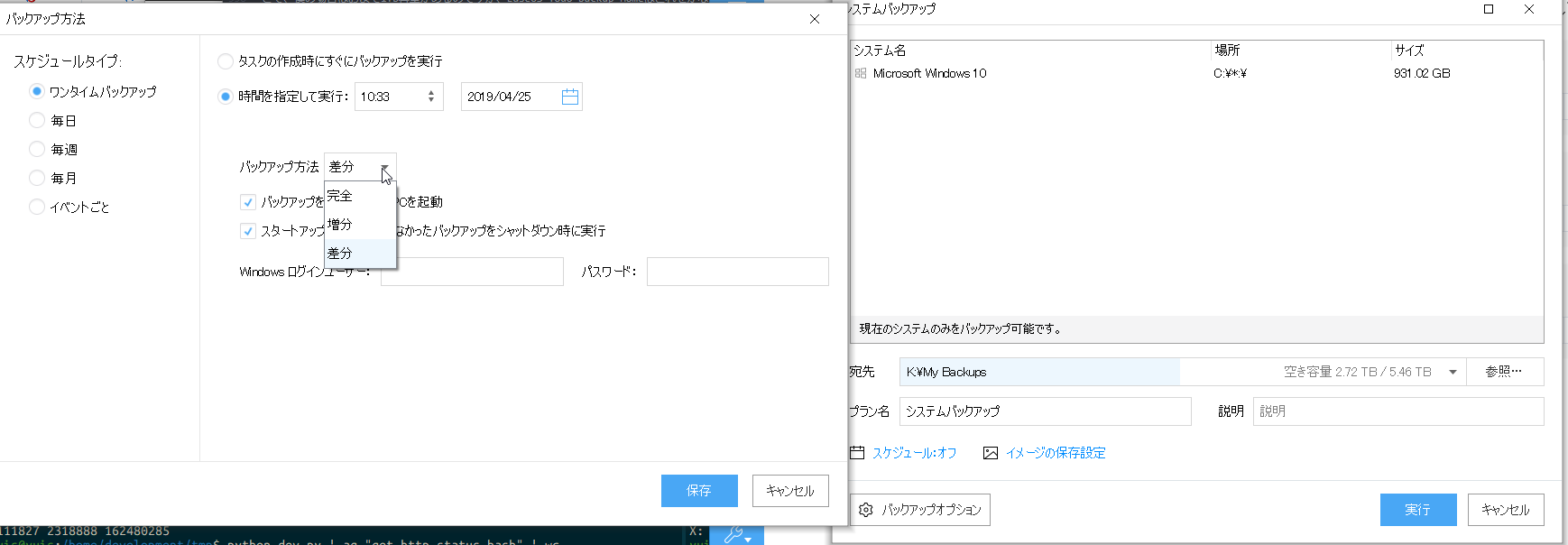Screen dimensions: 1568x545
Task: Cancel the backup method dialog
Action: coord(790,491)
